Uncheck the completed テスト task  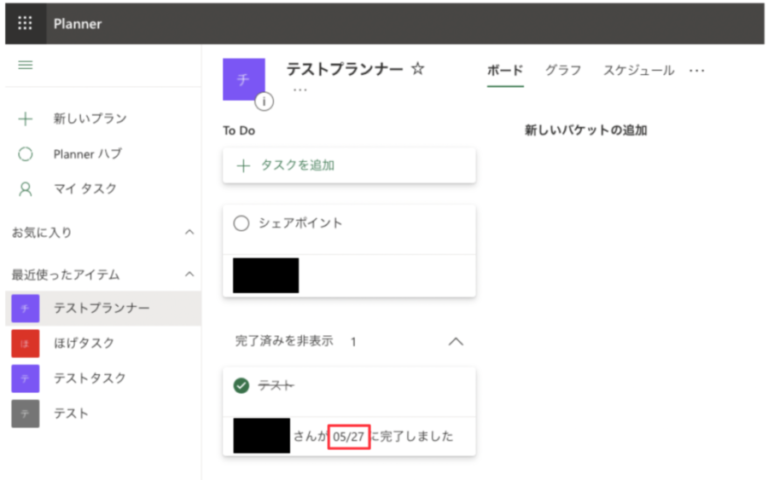(241, 385)
